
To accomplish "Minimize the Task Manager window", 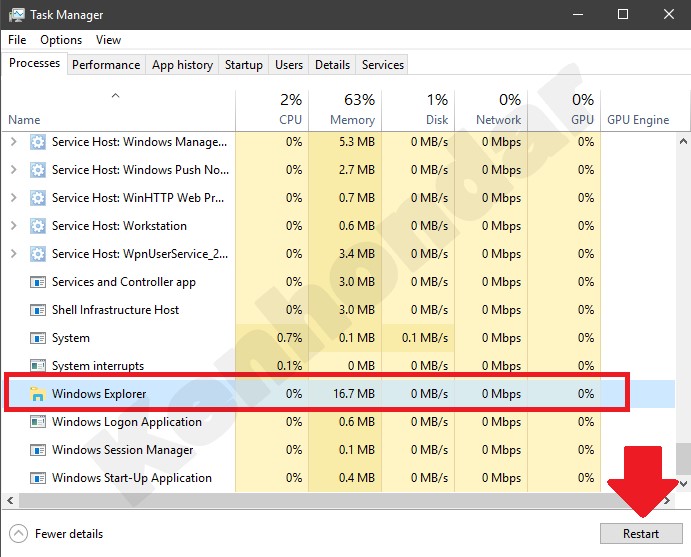I will (x=578, y=15).
